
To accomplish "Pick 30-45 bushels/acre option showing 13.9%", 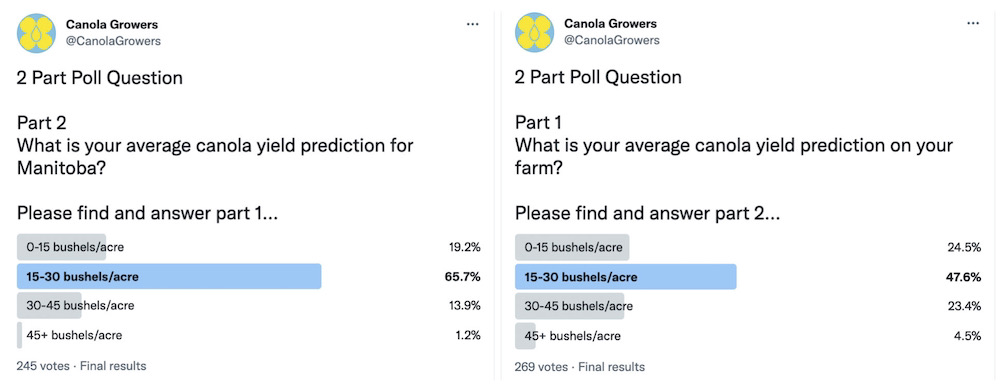I will click(249, 305).
